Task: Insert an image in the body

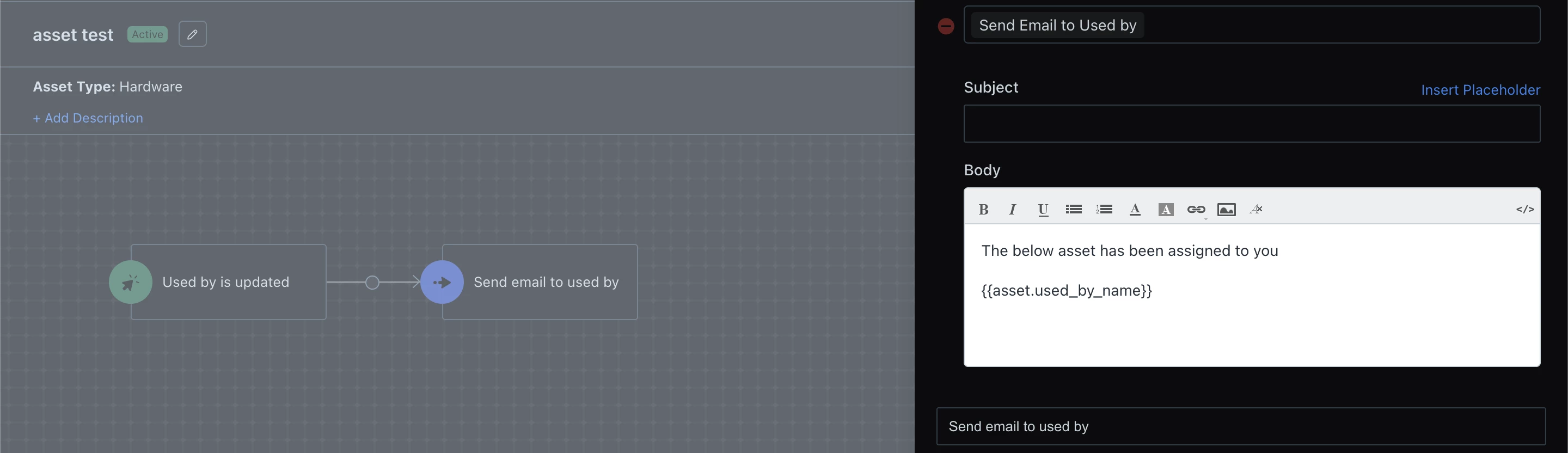Action: (x=1227, y=210)
